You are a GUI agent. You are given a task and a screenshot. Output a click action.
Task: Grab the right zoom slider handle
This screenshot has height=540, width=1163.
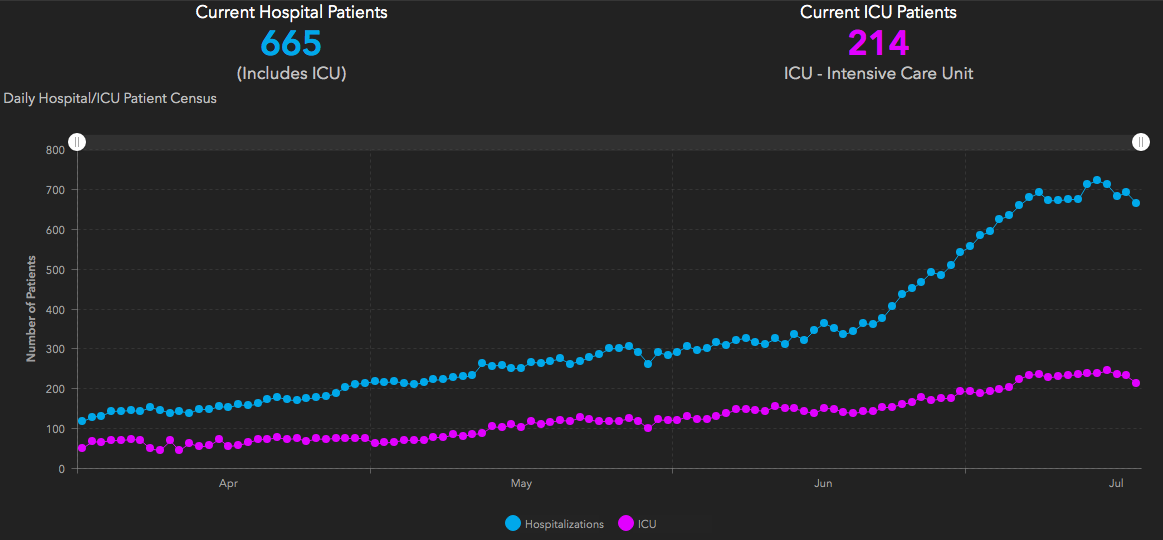[x=1141, y=142]
